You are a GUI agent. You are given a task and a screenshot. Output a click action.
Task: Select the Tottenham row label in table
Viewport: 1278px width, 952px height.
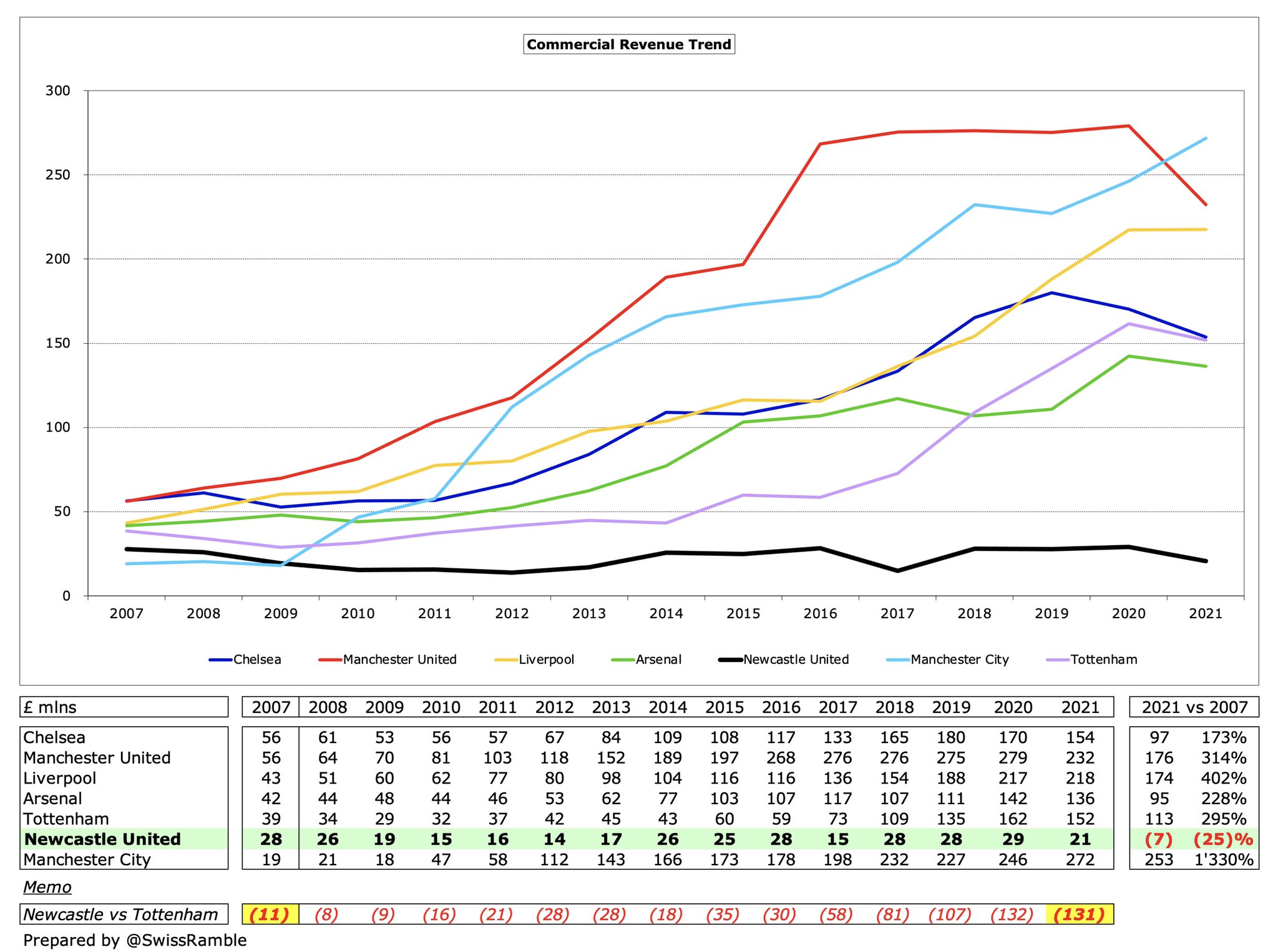(x=66, y=819)
